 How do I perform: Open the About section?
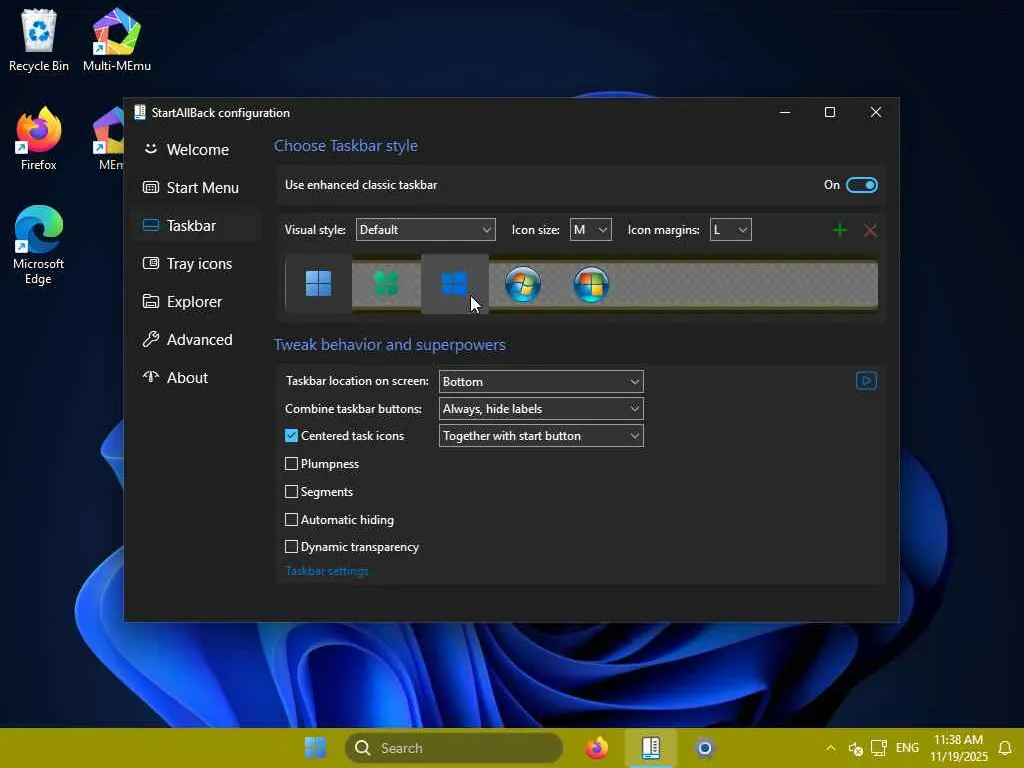coord(197,377)
